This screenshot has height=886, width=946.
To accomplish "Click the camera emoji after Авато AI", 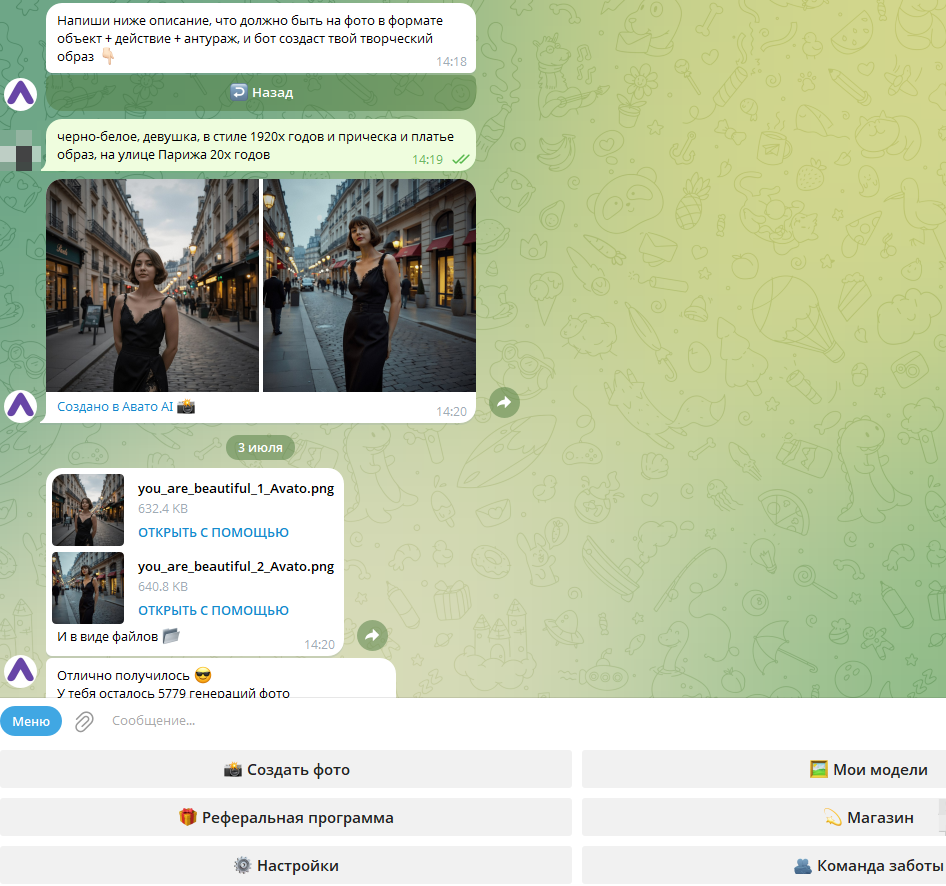I will (186, 407).
